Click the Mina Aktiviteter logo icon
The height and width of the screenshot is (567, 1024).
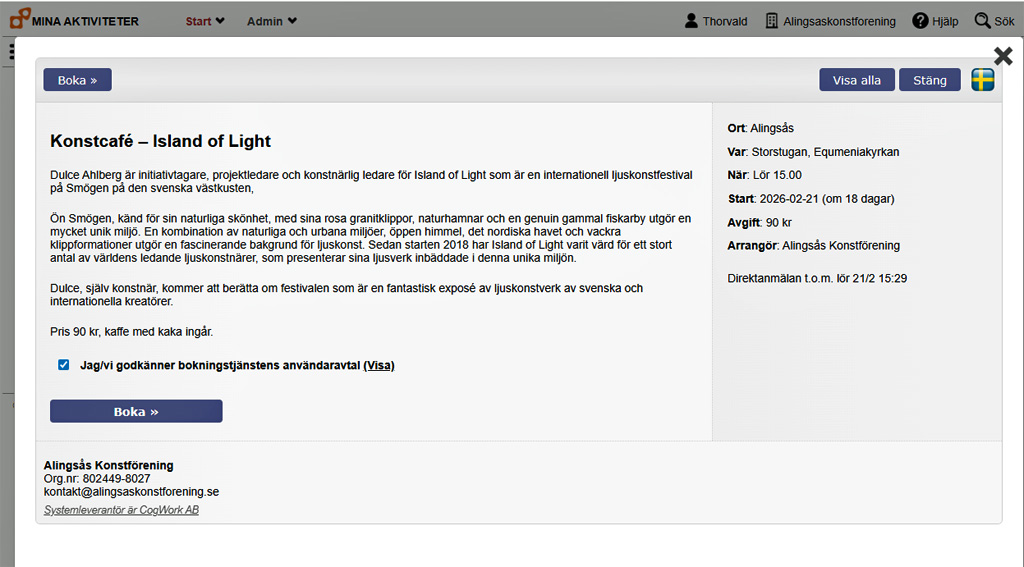point(19,20)
